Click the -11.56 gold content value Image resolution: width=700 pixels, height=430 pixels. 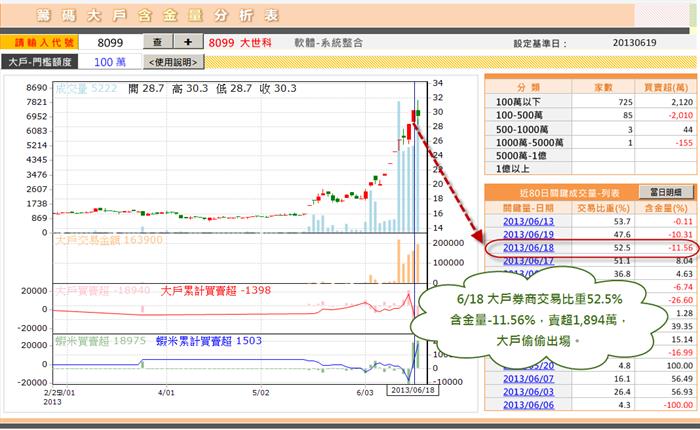pos(680,248)
